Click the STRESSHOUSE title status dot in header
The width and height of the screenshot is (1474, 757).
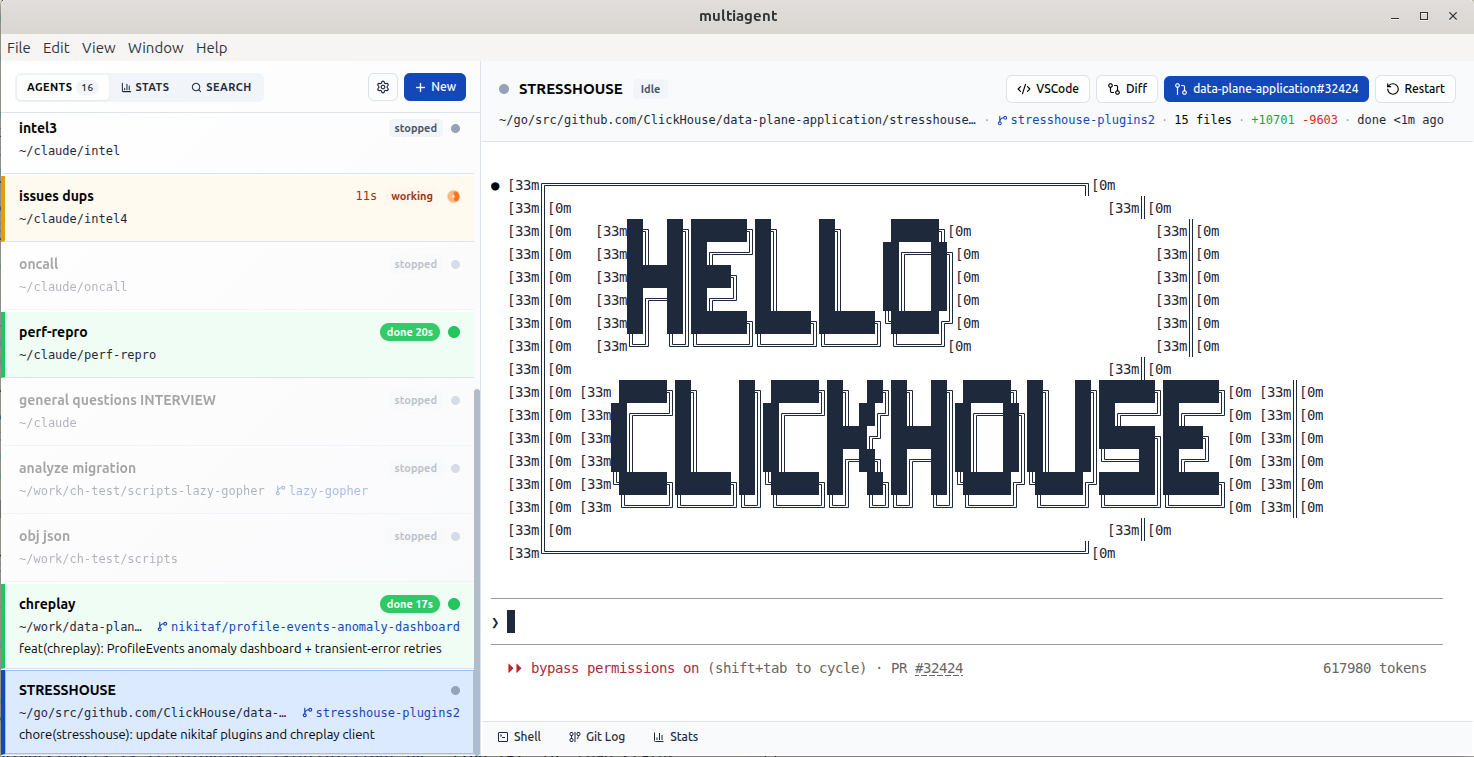(x=504, y=89)
